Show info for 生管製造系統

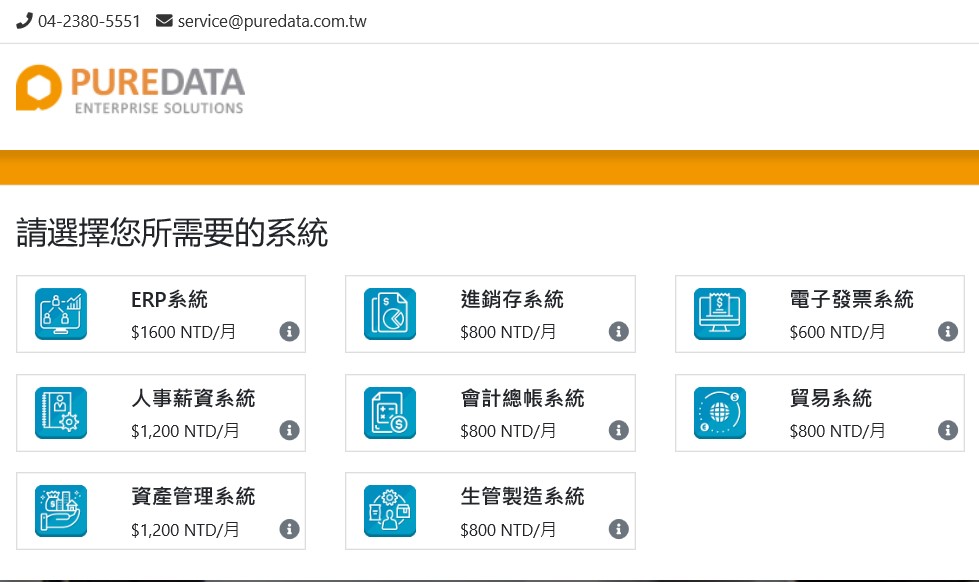pos(619,529)
